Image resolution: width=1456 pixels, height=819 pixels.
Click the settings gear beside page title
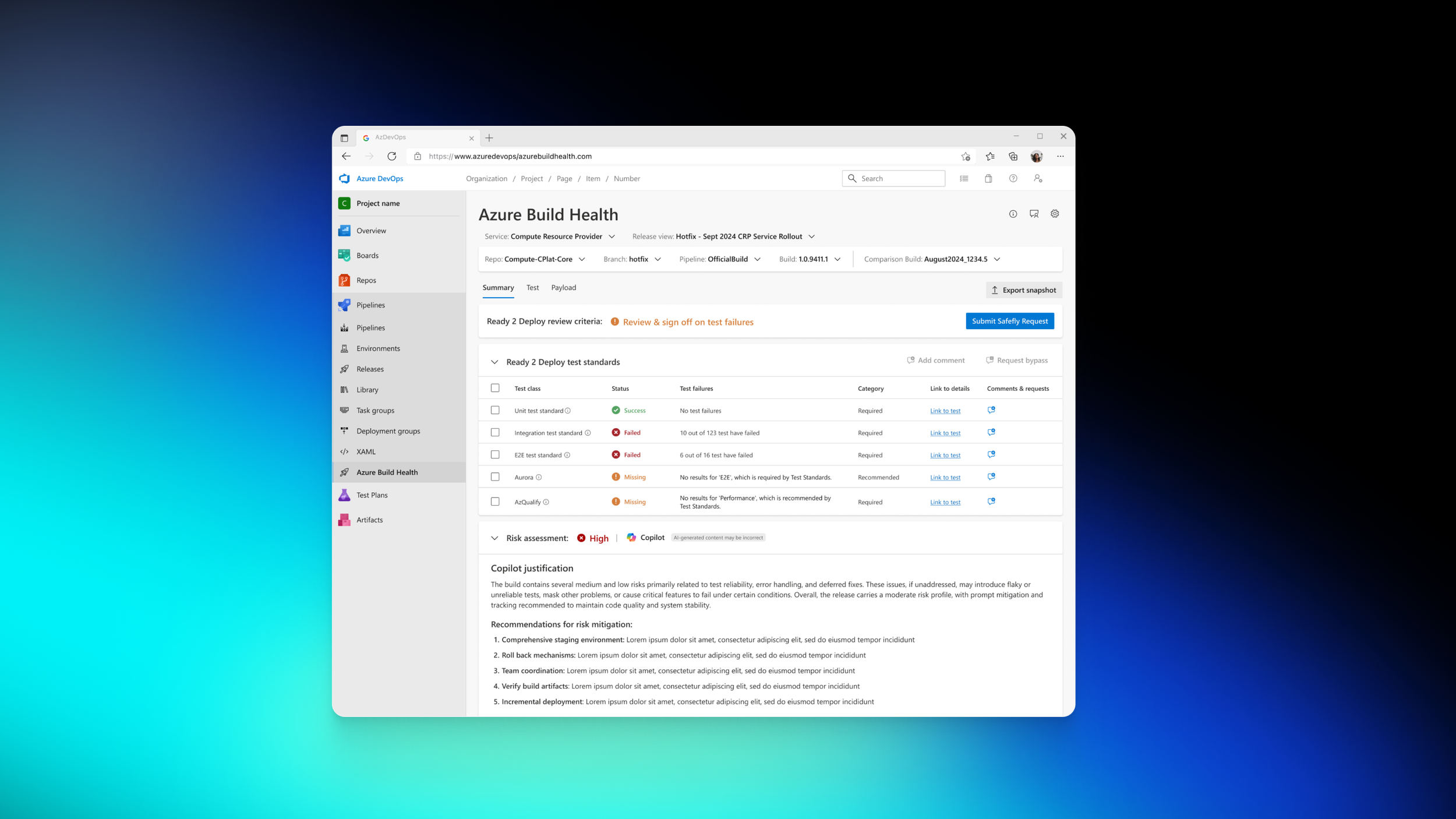tap(1055, 214)
